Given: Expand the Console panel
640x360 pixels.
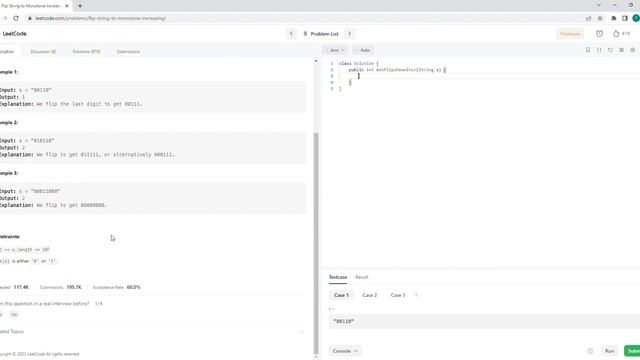Looking at the screenshot, I should pos(345,351).
